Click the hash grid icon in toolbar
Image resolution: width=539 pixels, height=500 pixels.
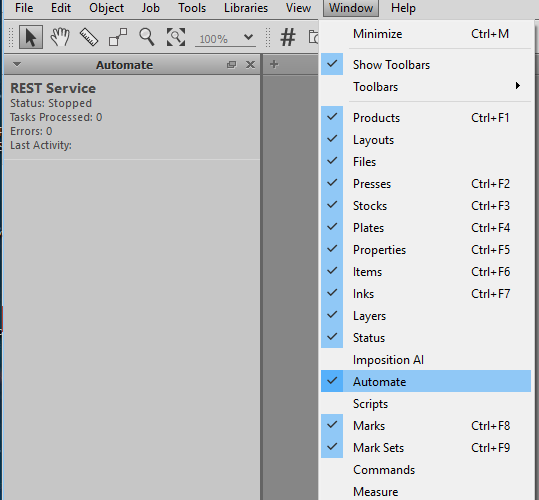[288, 37]
